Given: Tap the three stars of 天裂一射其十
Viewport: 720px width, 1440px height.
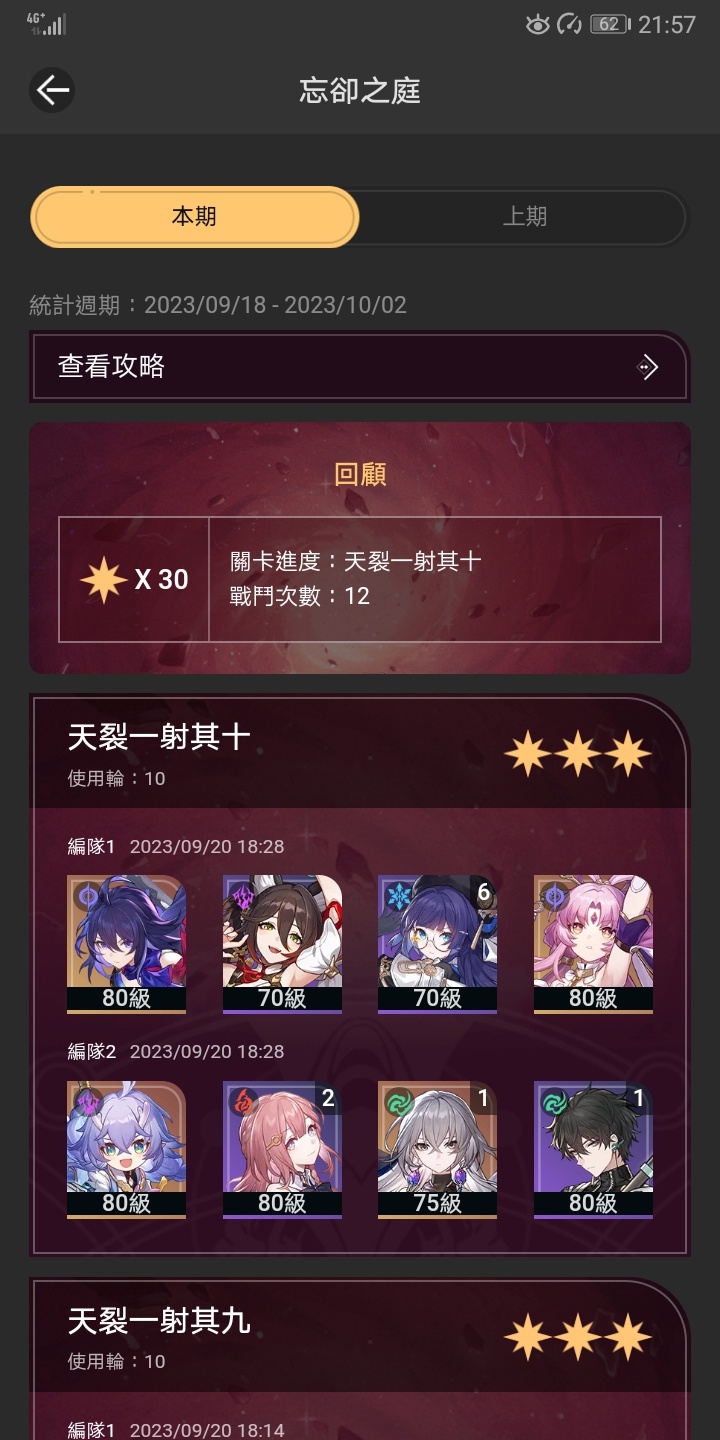Looking at the screenshot, I should [578, 754].
